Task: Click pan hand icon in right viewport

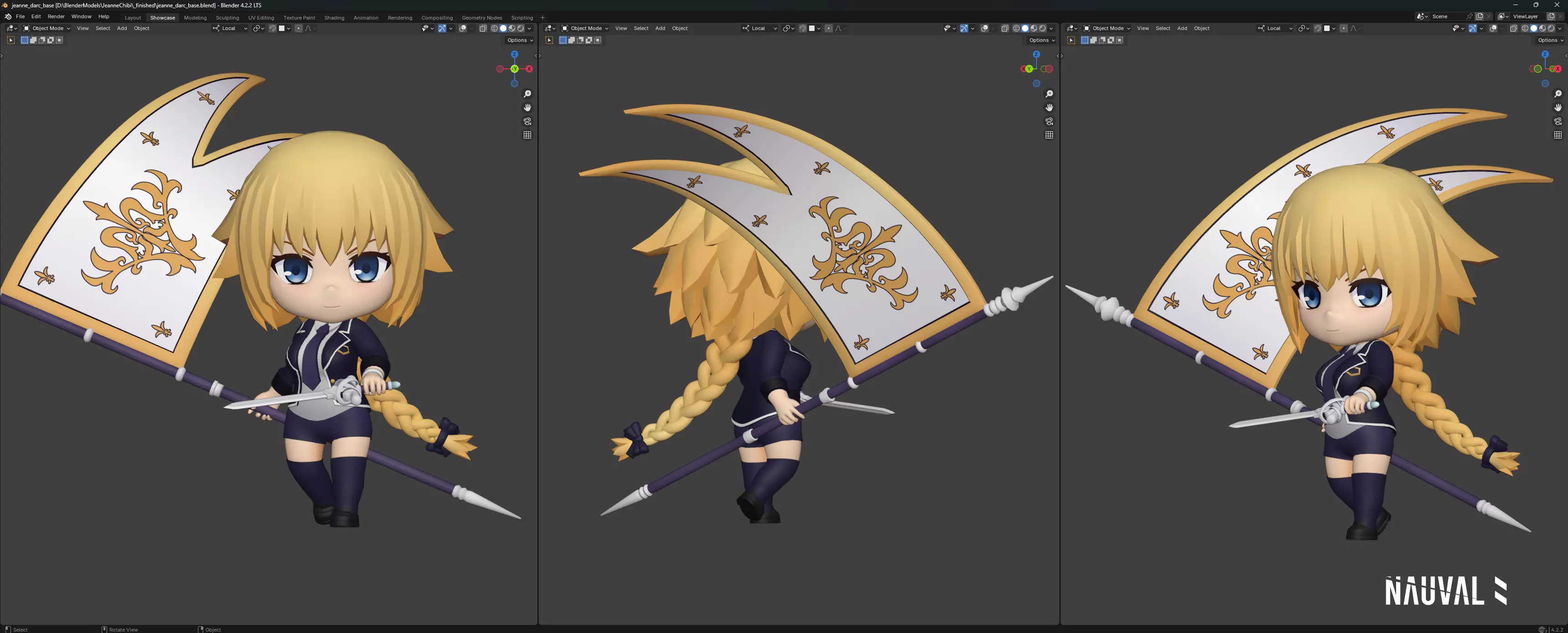Action: point(1558,108)
